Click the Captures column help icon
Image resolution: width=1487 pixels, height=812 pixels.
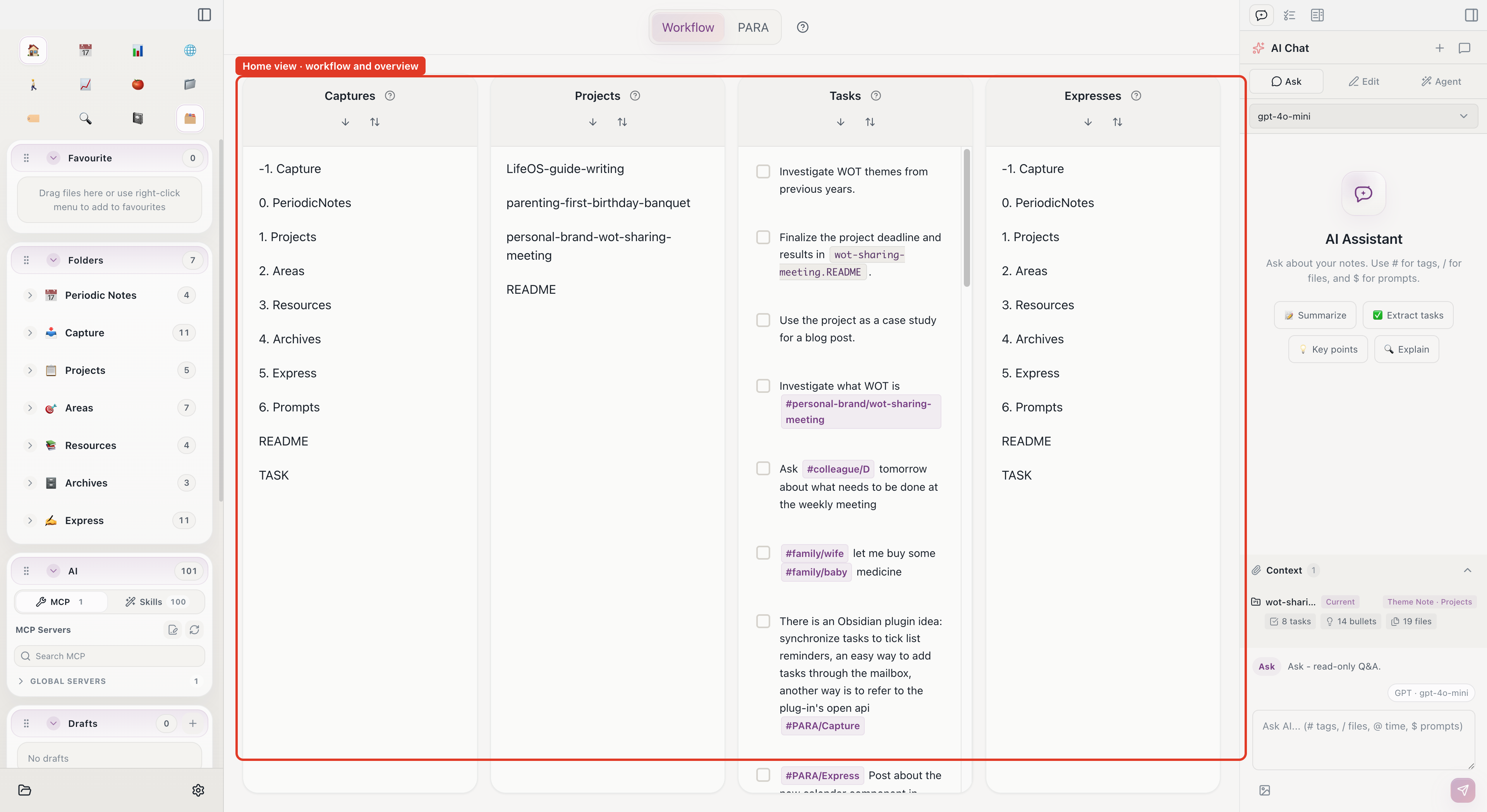(390, 96)
